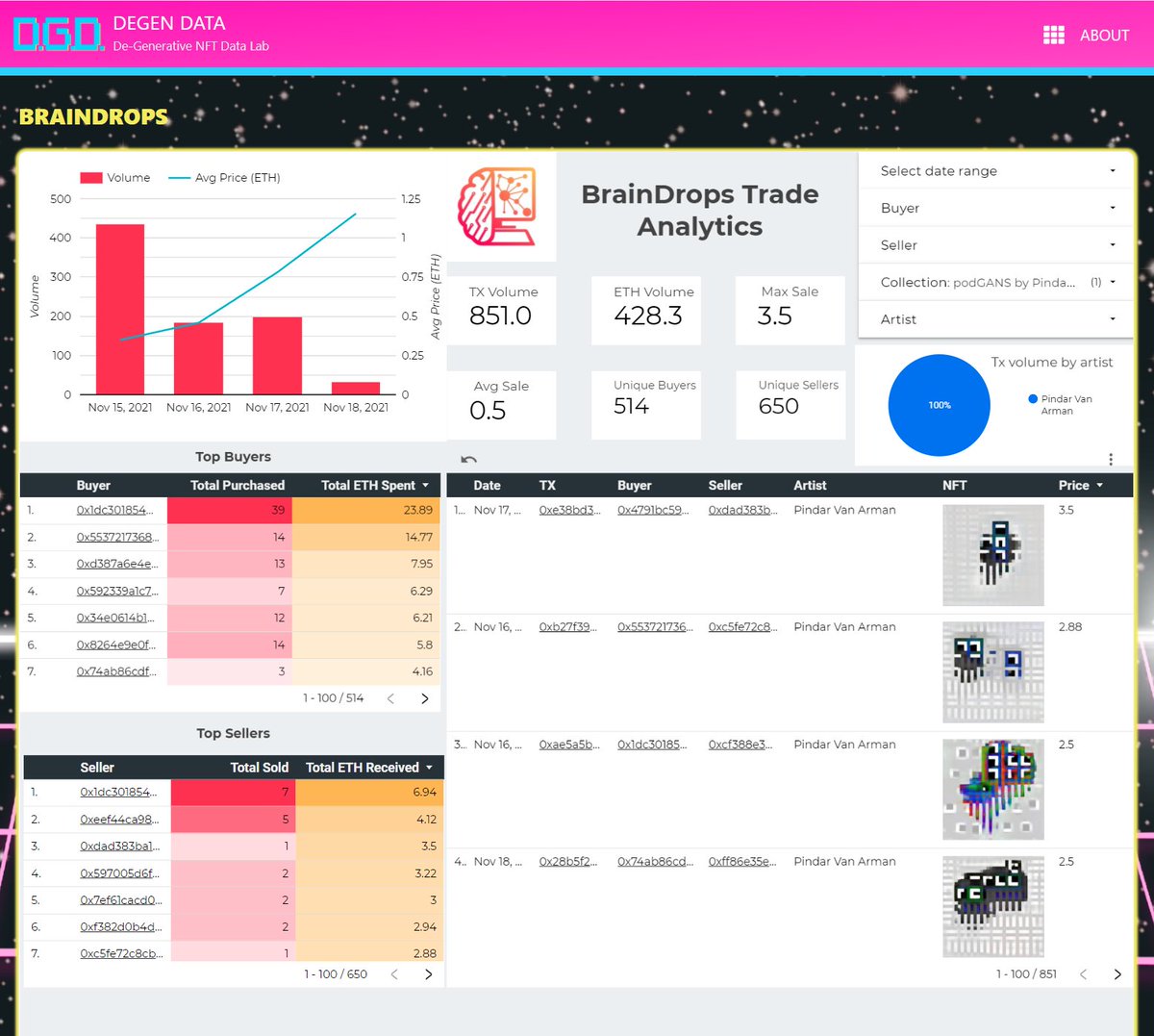Toggle the Volume legend entry in chart
This screenshot has width=1154, height=1036.
(x=114, y=178)
